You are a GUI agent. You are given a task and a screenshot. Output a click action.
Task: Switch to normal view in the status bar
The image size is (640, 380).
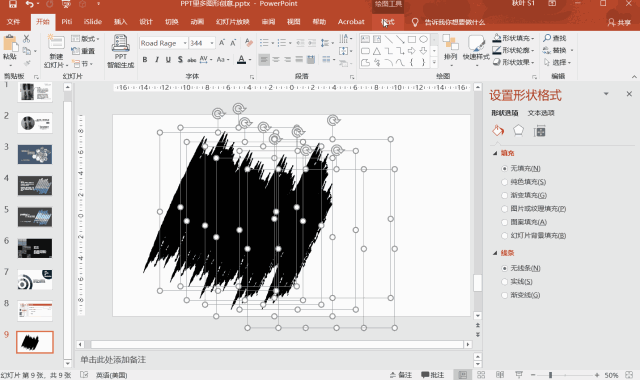pyautogui.click(x=462, y=375)
